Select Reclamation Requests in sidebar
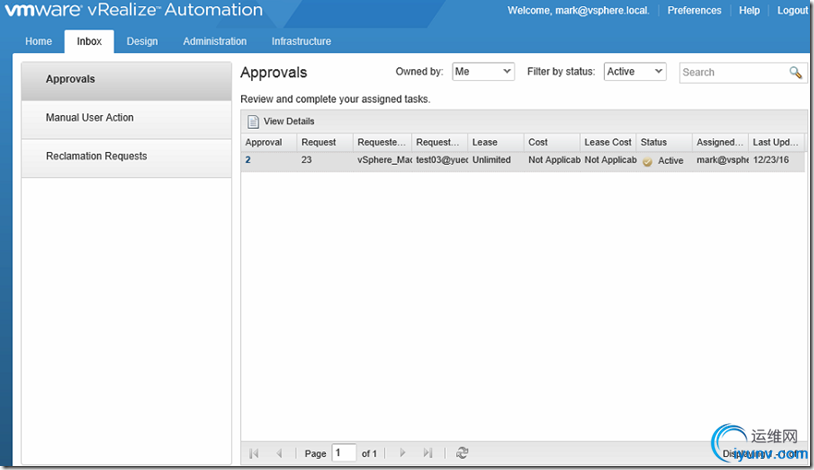 (126, 156)
